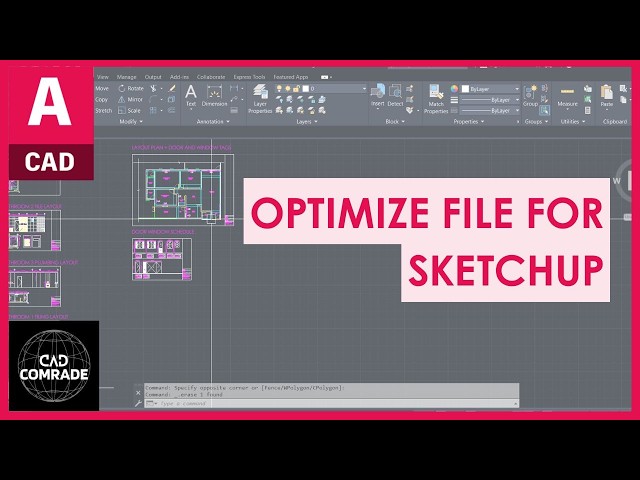The image size is (640, 480).
Task: Click the Offset icon below Explode
Action: point(172,110)
